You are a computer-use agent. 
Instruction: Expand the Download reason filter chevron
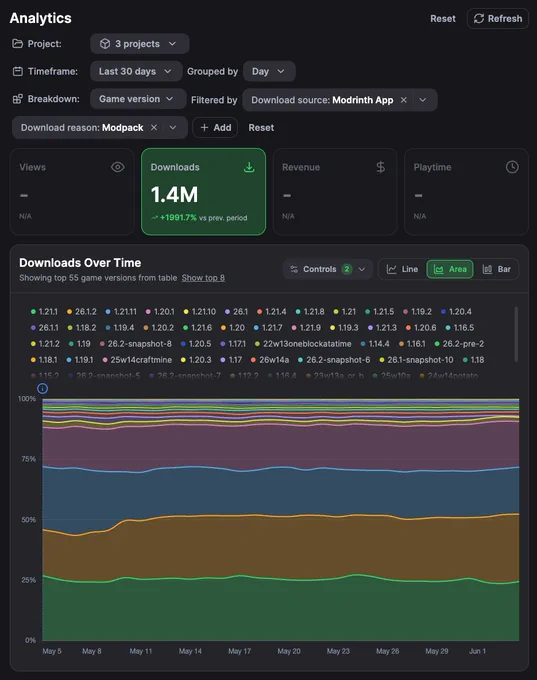click(173, 128)
